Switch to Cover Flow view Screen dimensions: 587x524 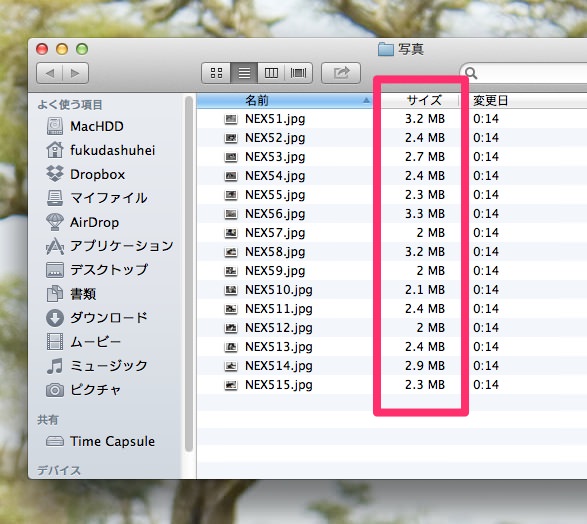298,73
